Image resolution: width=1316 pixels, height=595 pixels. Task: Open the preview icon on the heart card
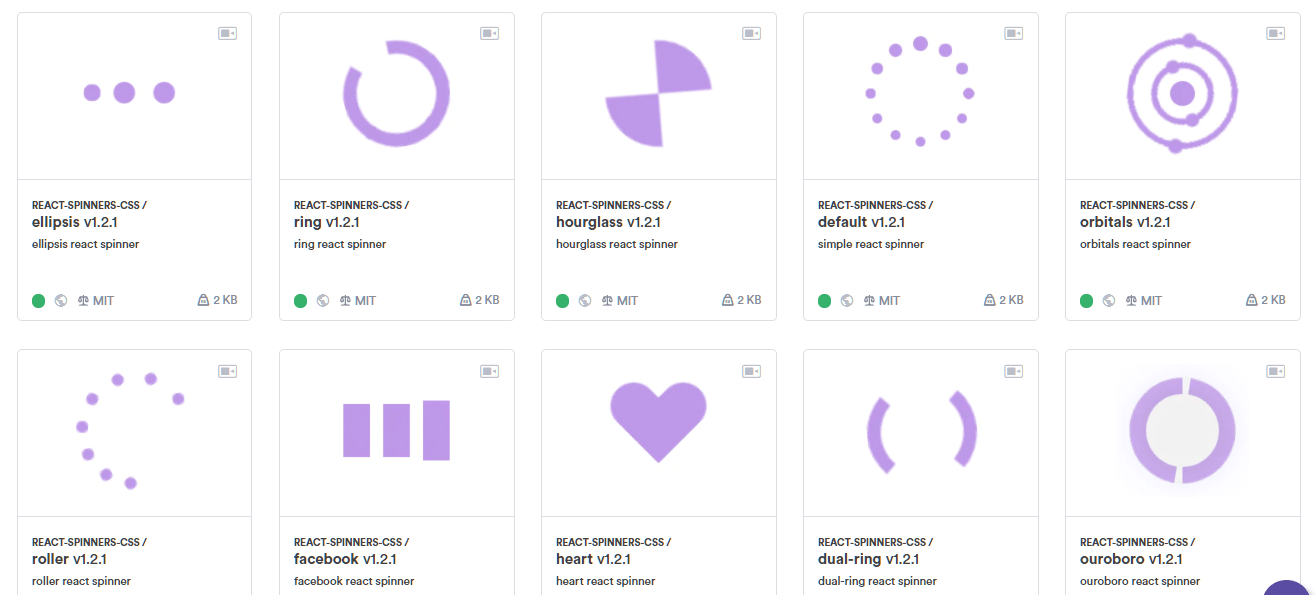point(751,369)
